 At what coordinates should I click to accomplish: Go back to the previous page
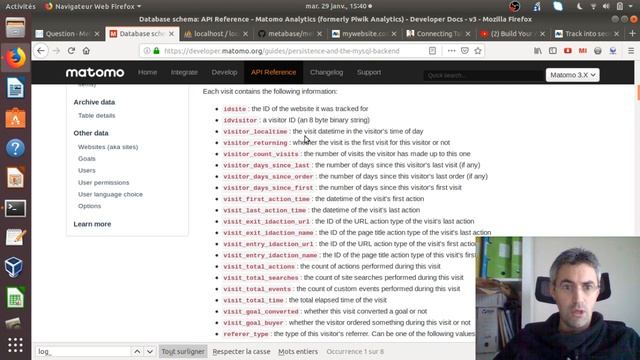41,51
